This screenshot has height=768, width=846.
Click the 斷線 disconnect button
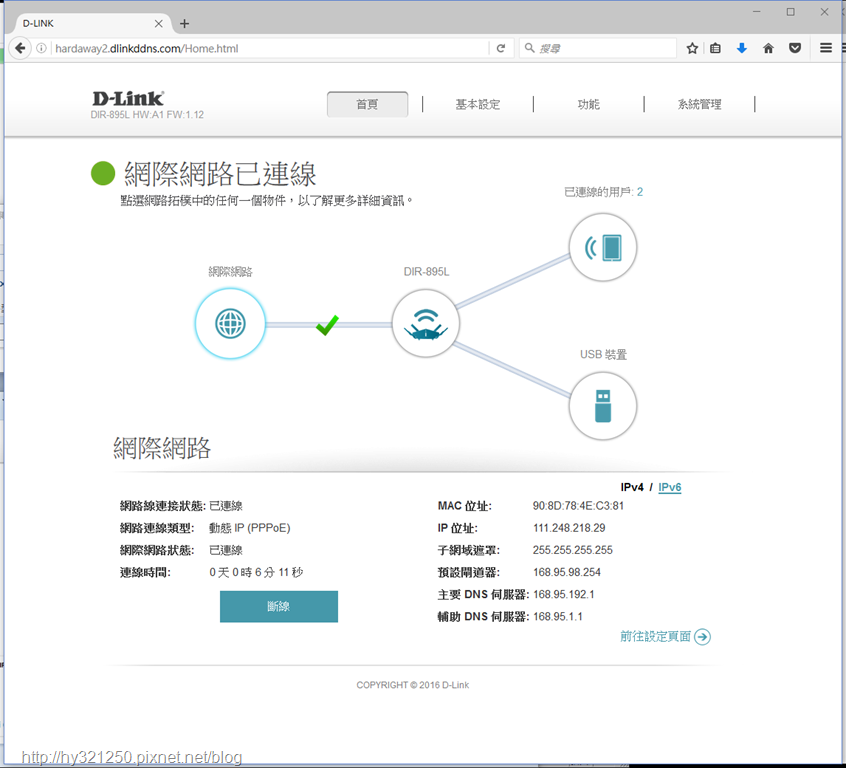279,607
